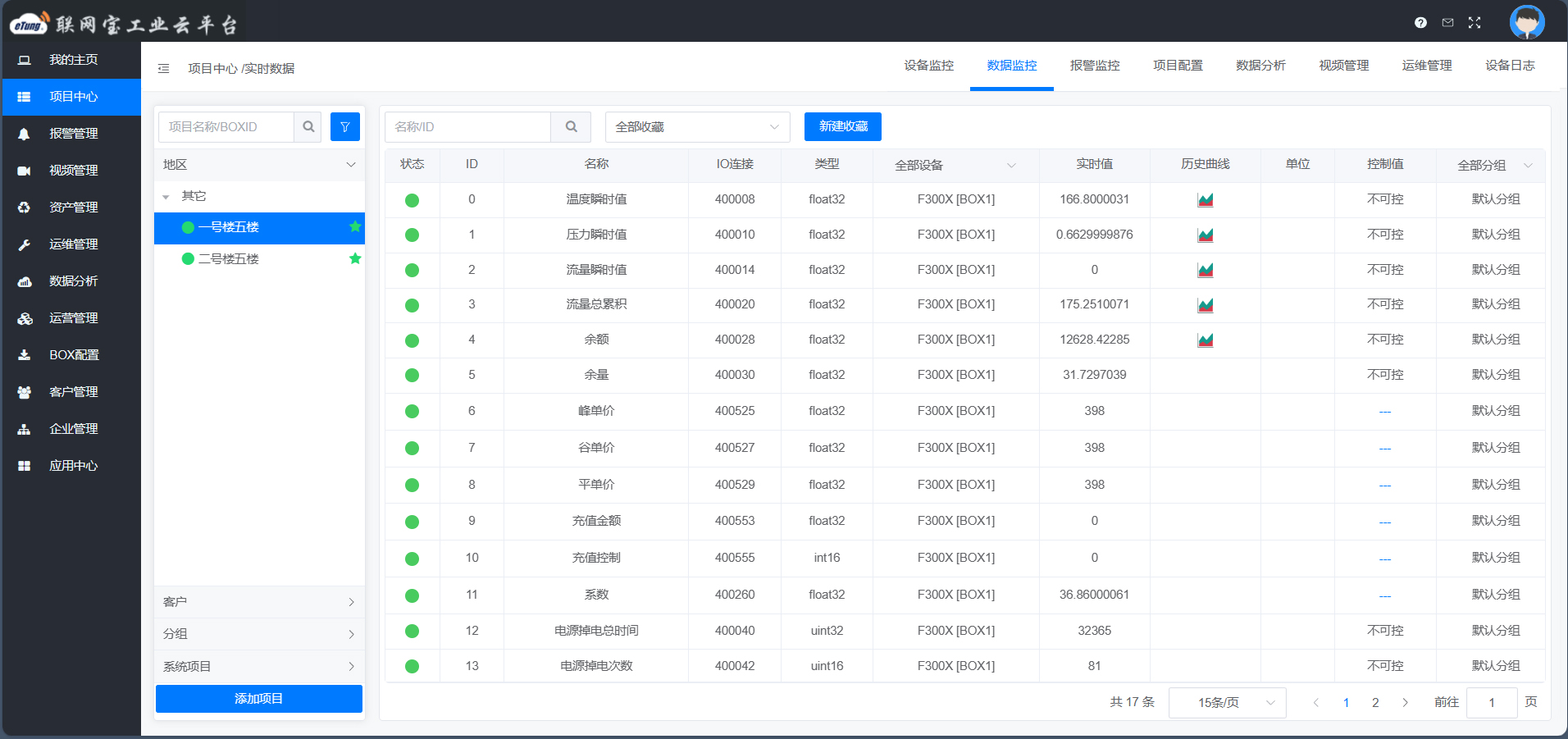Open history chart for 流量总累积
1568x739 pixels.
coord(1205,305)
